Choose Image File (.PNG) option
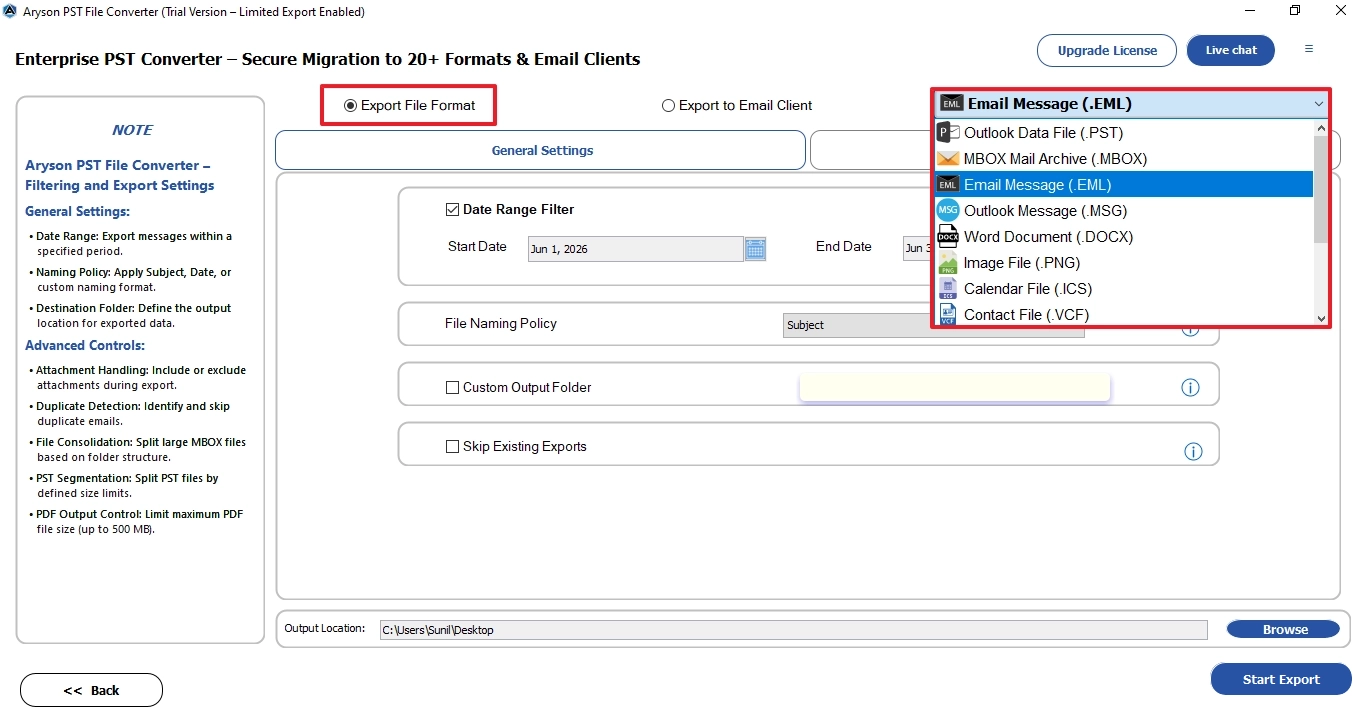This screenshot has height=728, width=1366. point(1124,262)
